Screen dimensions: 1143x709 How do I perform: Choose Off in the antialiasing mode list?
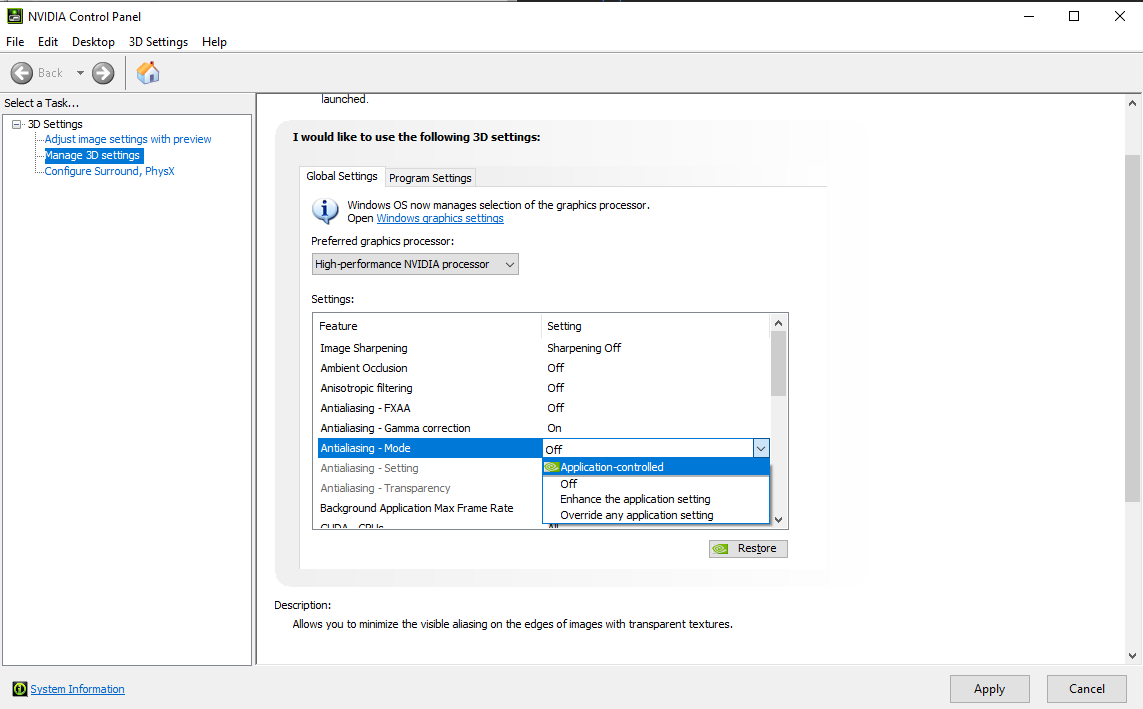[656, 484]
